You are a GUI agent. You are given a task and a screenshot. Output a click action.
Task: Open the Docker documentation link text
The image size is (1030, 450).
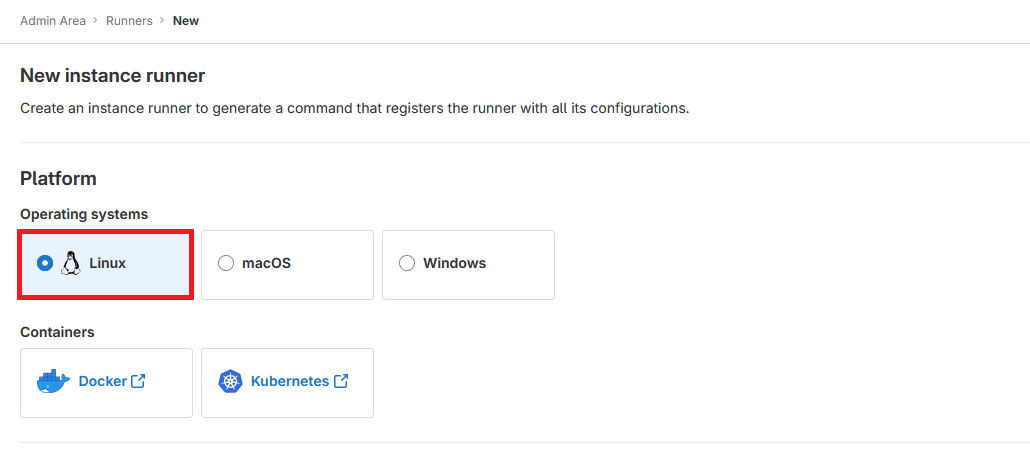(102, 381)
